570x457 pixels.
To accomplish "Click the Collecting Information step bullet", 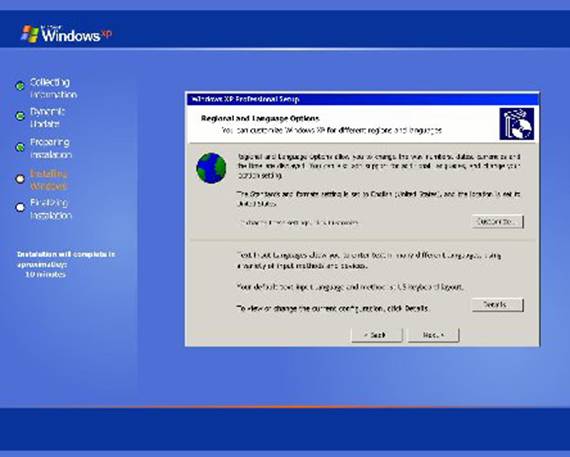I will (x=20, y=86).
